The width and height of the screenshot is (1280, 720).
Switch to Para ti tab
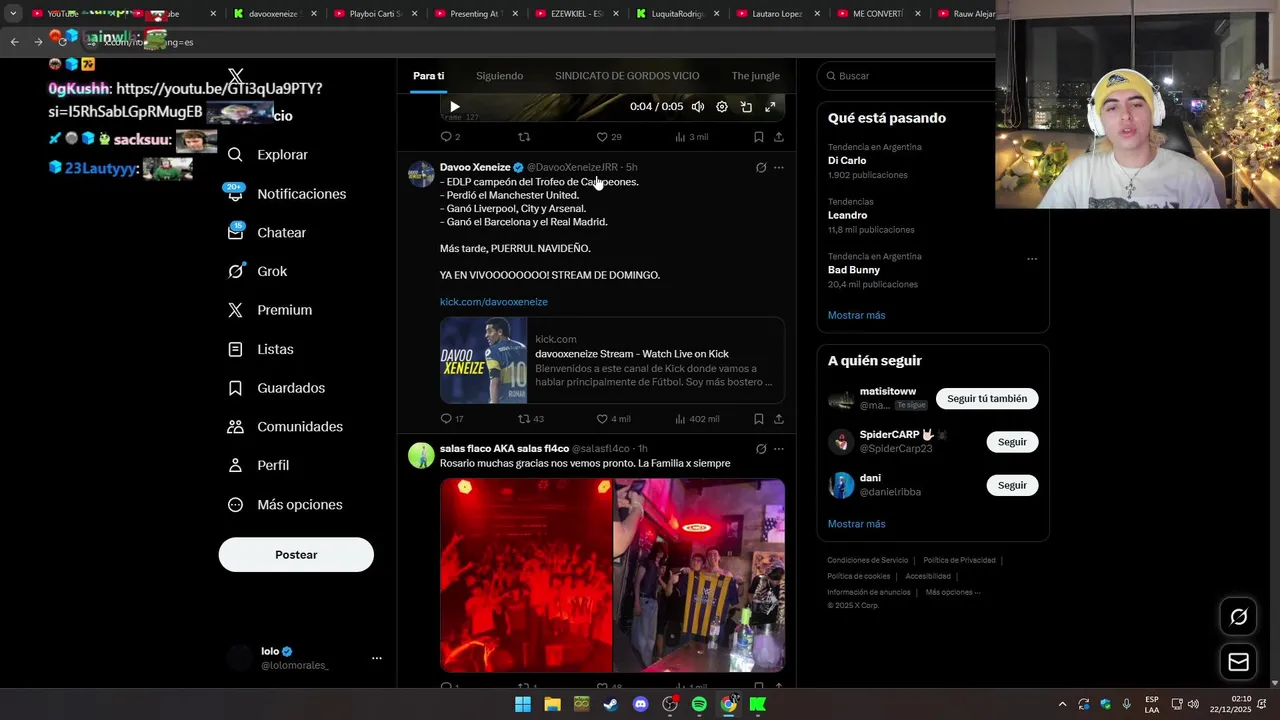pos(429,76)
